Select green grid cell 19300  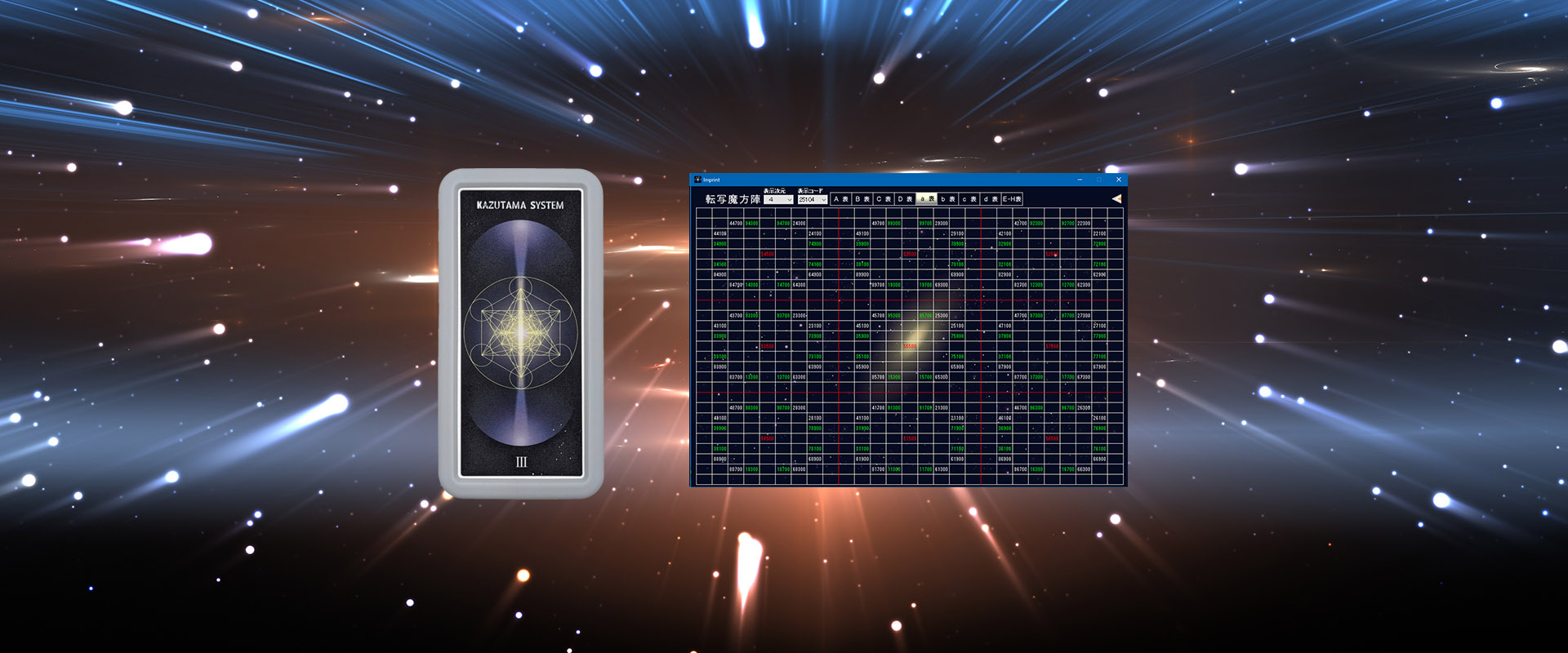(894, 285)
